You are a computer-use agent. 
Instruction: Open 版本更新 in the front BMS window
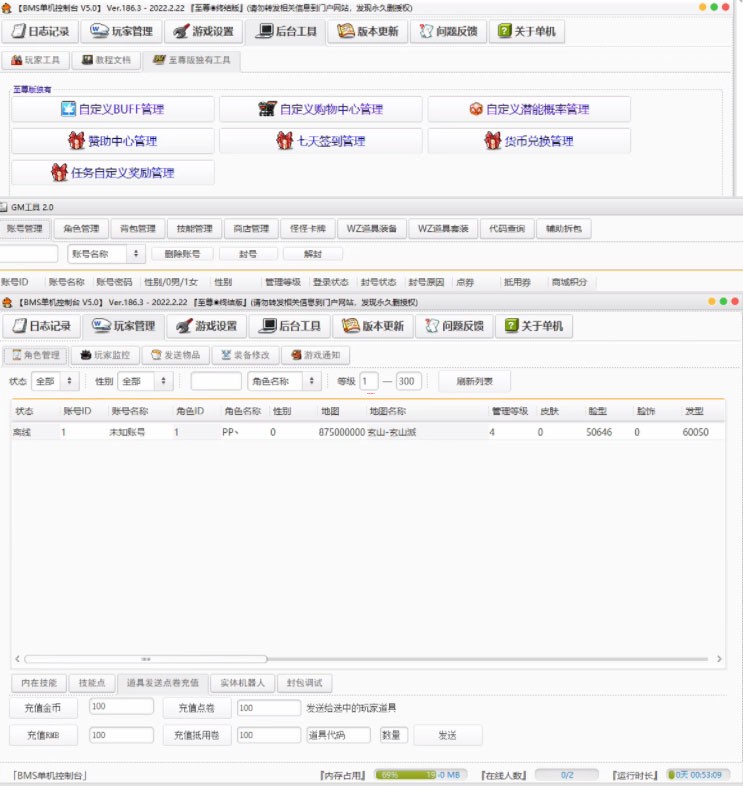pos(373,326)
